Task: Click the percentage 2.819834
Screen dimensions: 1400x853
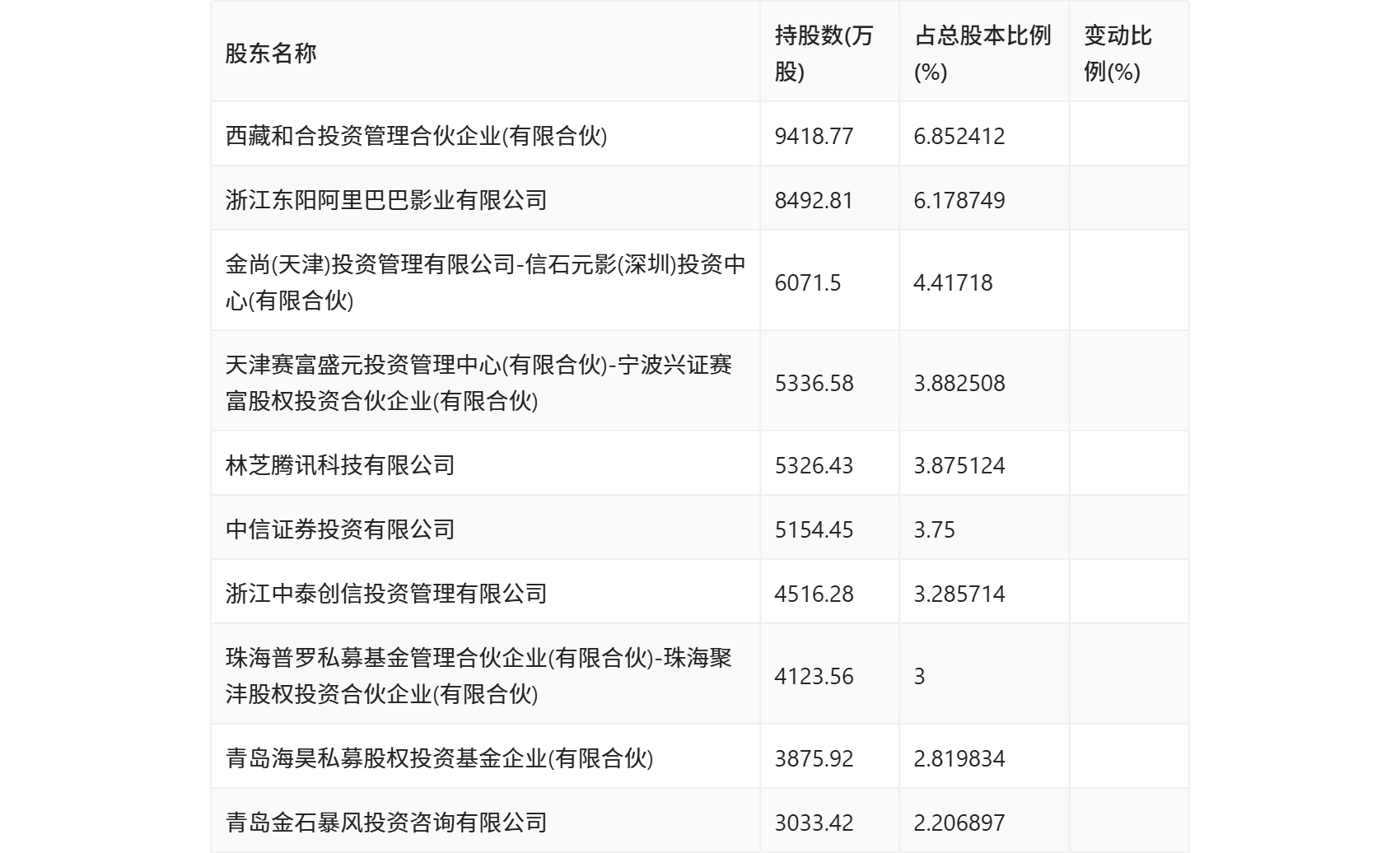Action: click(x=959, y=758)
